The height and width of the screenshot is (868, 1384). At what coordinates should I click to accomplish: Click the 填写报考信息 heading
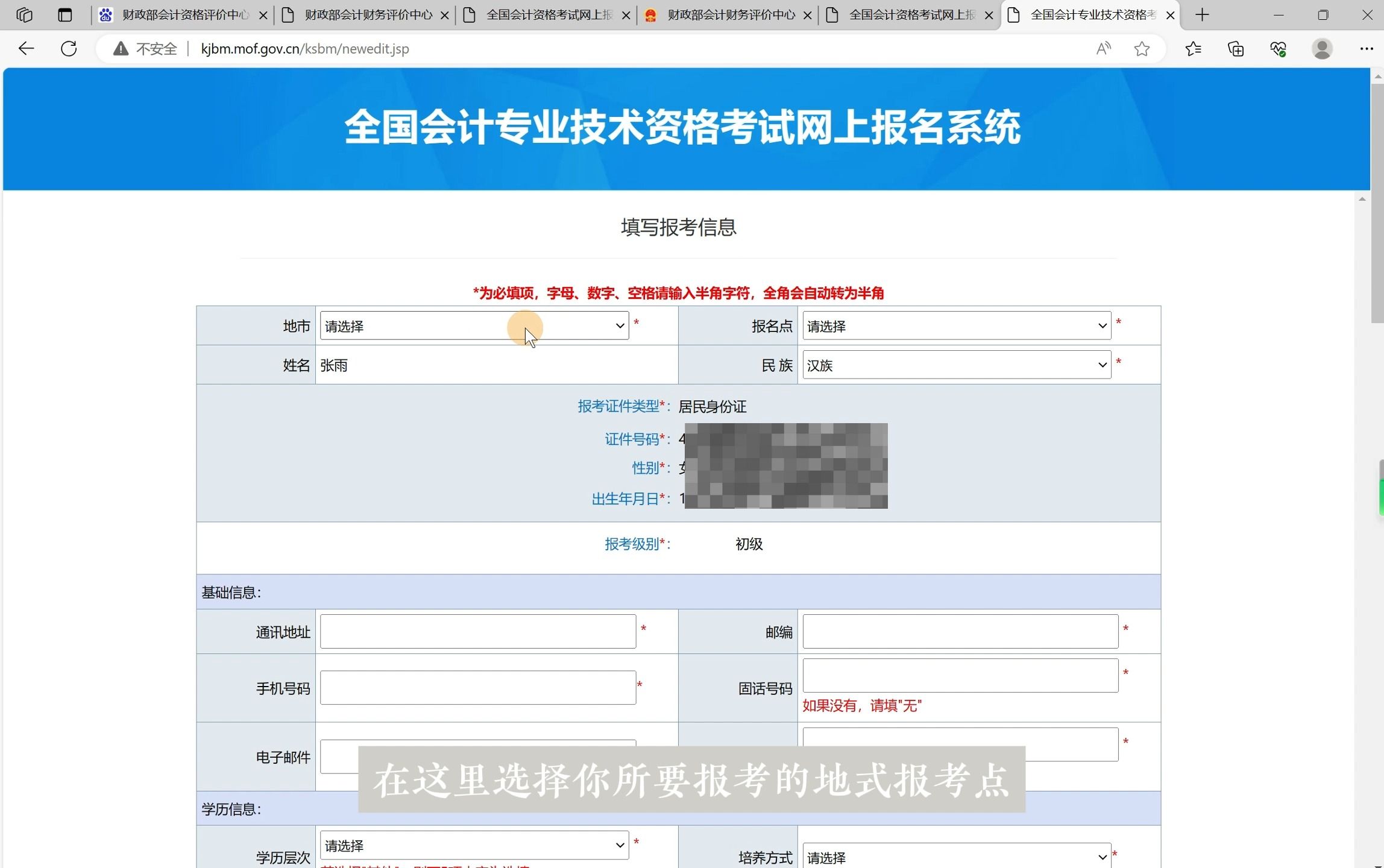[679, 227]
